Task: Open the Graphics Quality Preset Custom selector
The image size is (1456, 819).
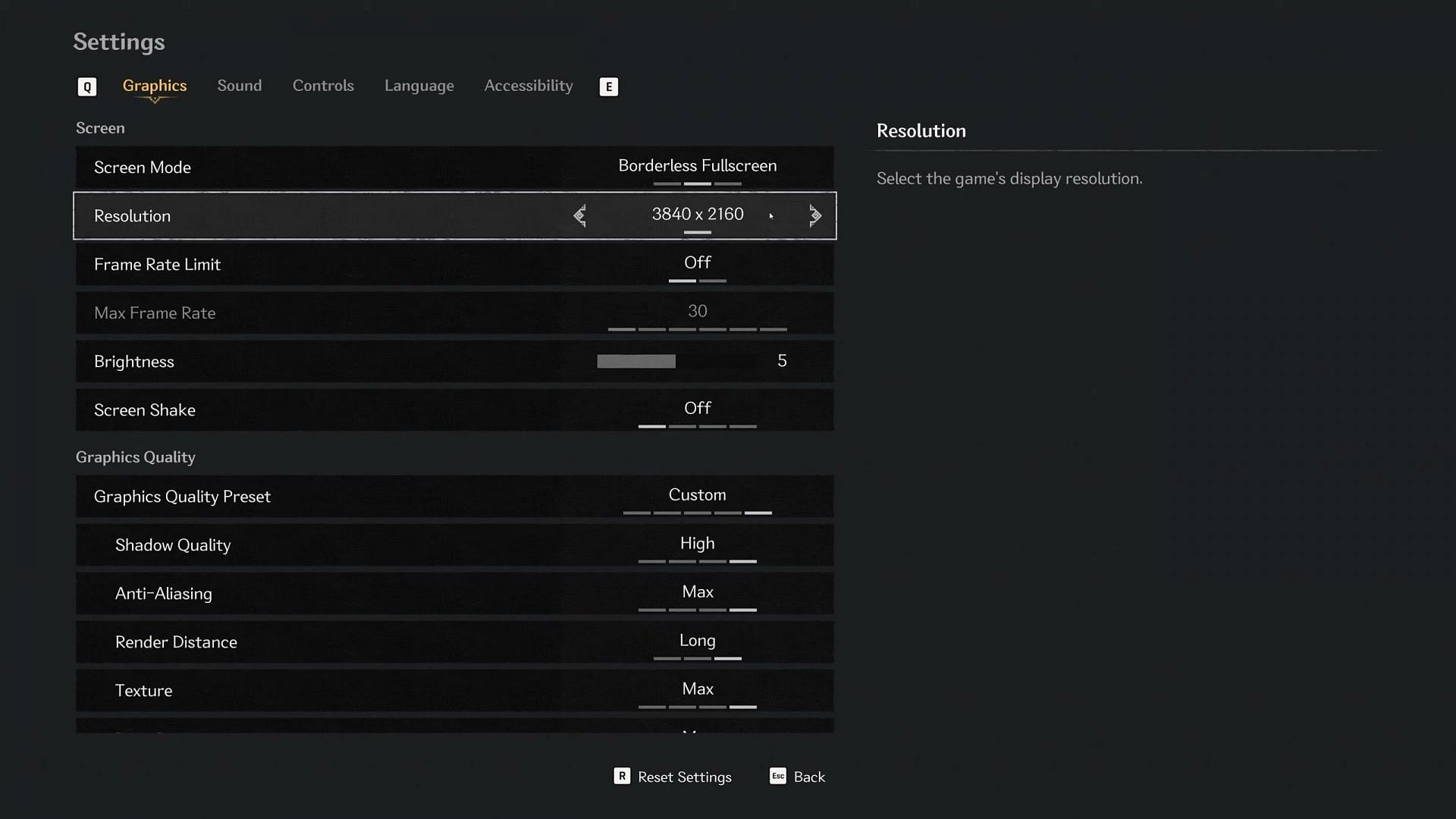Action: point(697,495)
